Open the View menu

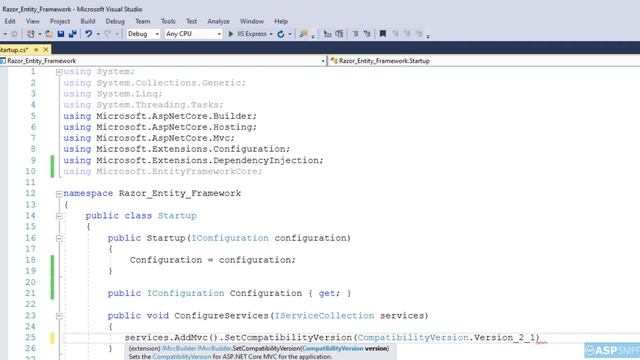point(33,21)
